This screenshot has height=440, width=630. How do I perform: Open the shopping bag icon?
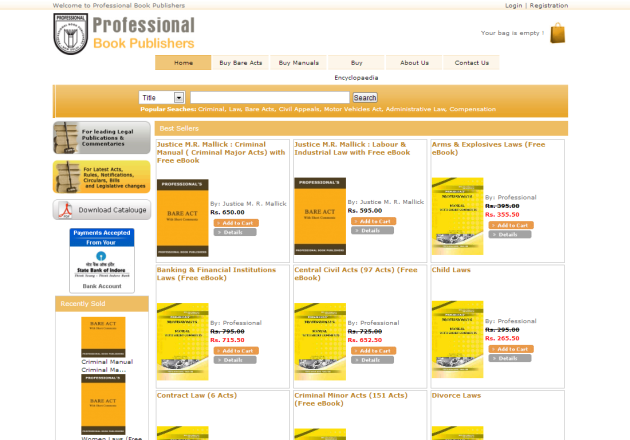coord(557,33)
